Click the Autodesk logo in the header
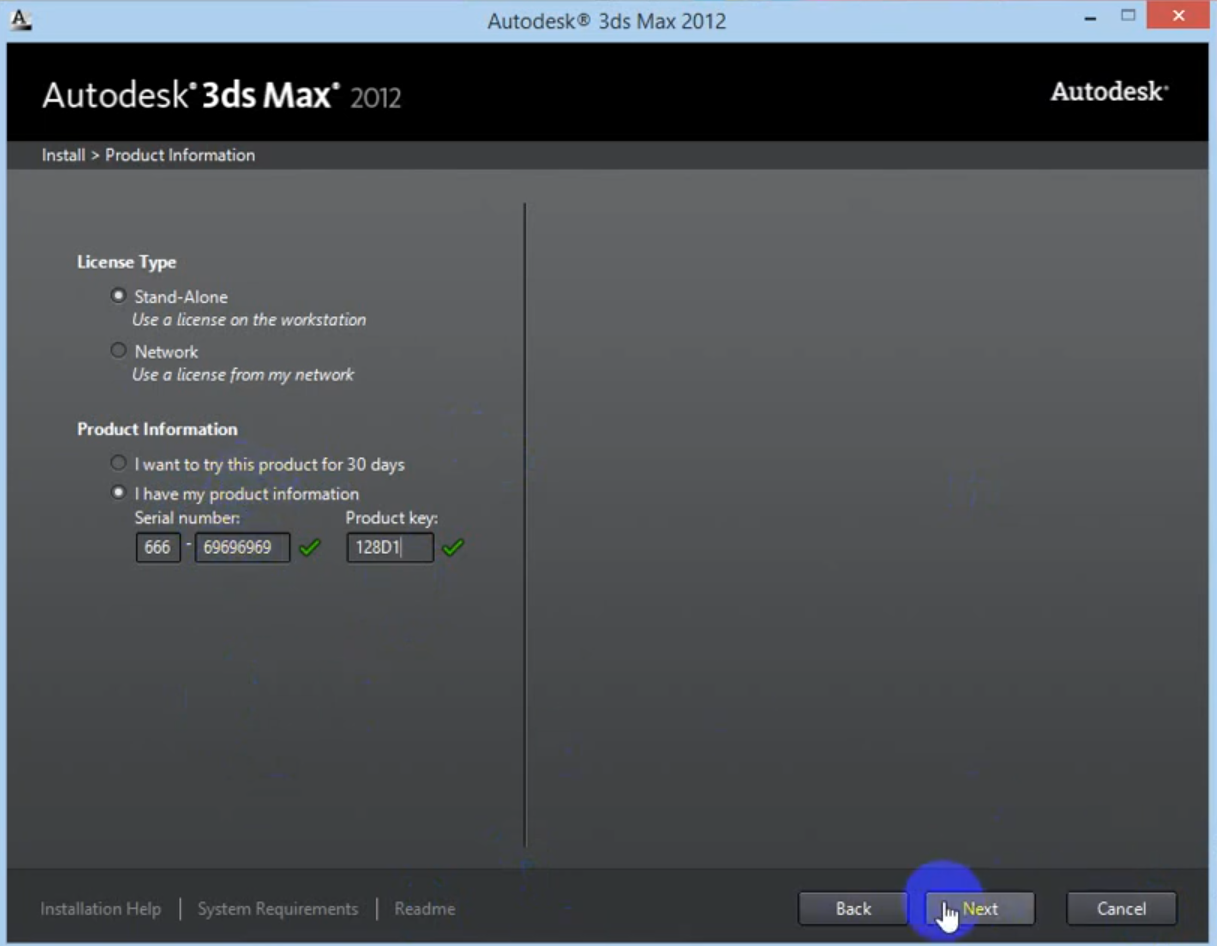Screen dimensions: 1217x946 tap(1109, 92)
